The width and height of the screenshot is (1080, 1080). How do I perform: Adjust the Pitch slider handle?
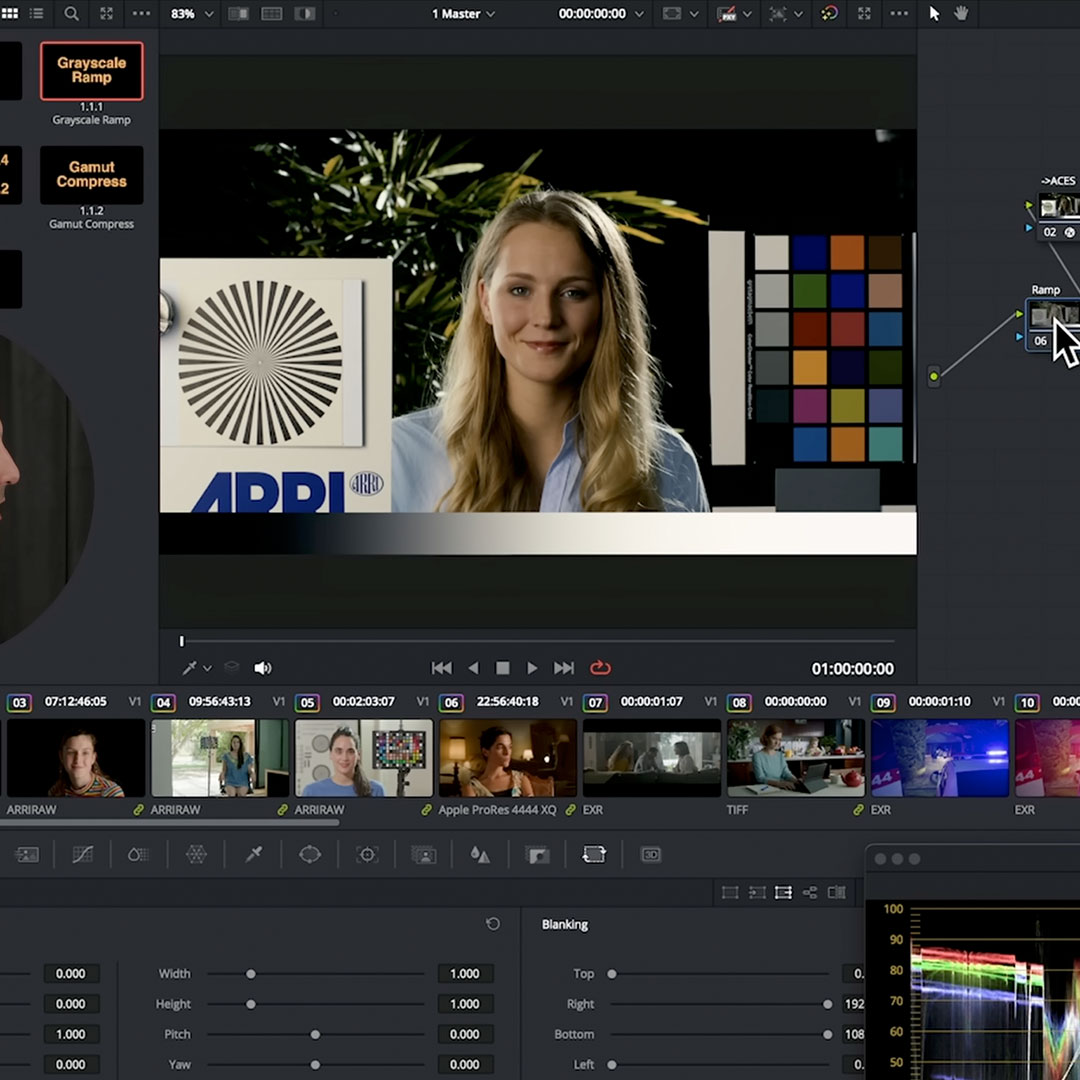tap(315, 1034)
